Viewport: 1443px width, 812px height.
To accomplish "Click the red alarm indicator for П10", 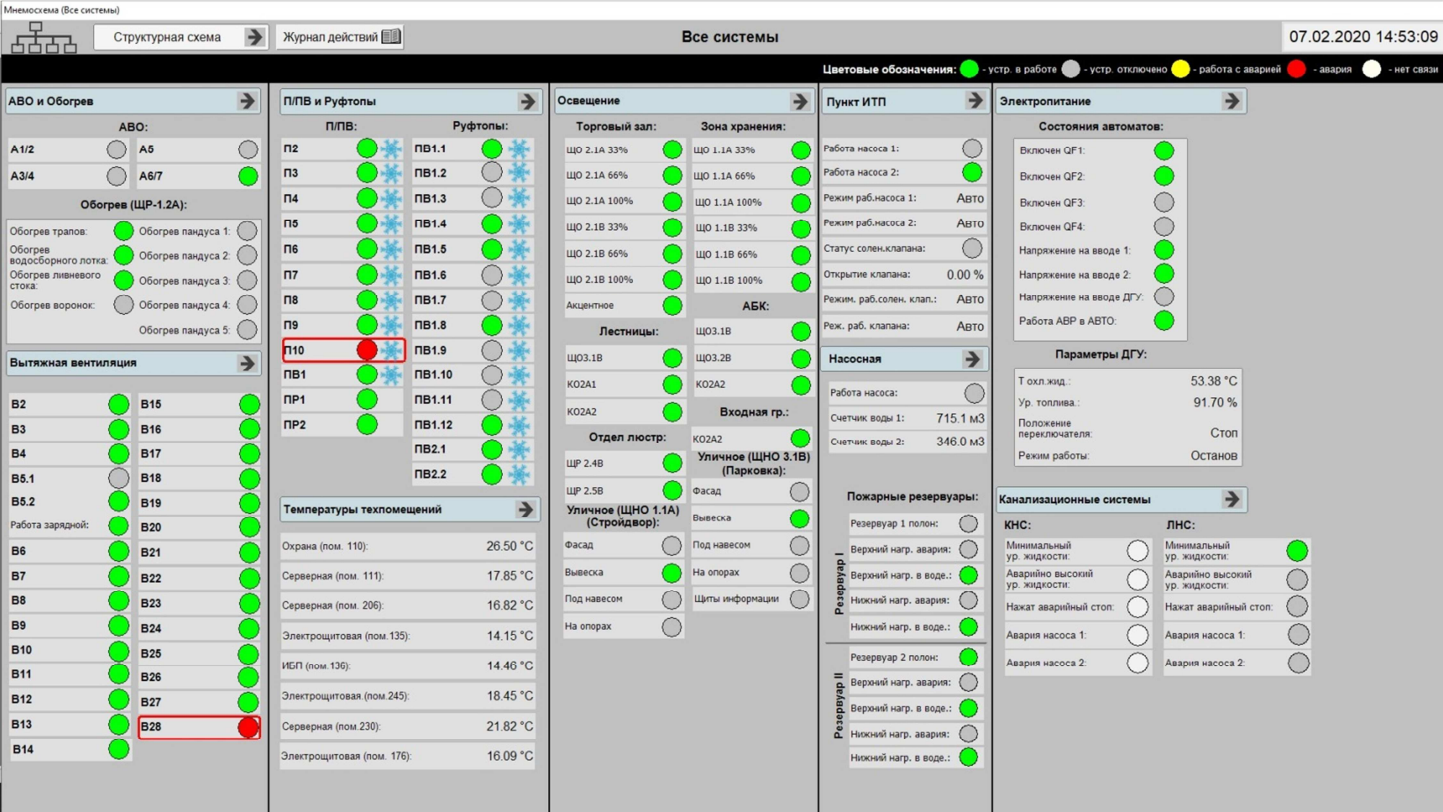I will [x=367, y=350].
